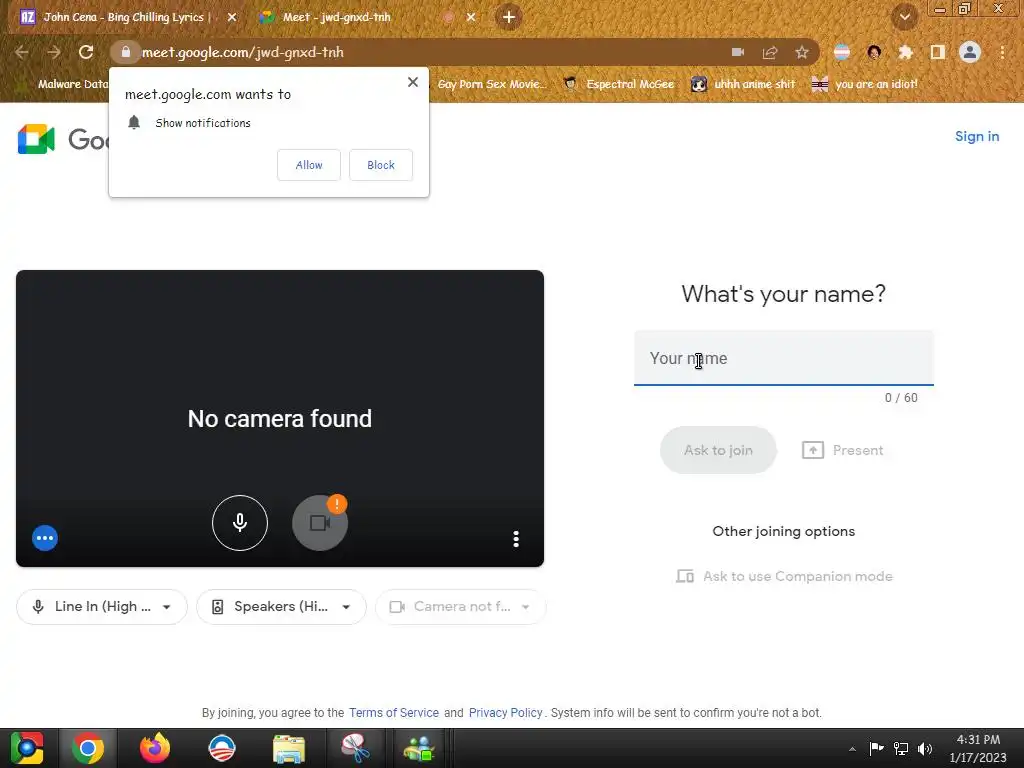Image resolution: width=1024 pixels, height=768 pixels.
Task: Click the striped flag extension icon
Action: [x=842, y=52]
